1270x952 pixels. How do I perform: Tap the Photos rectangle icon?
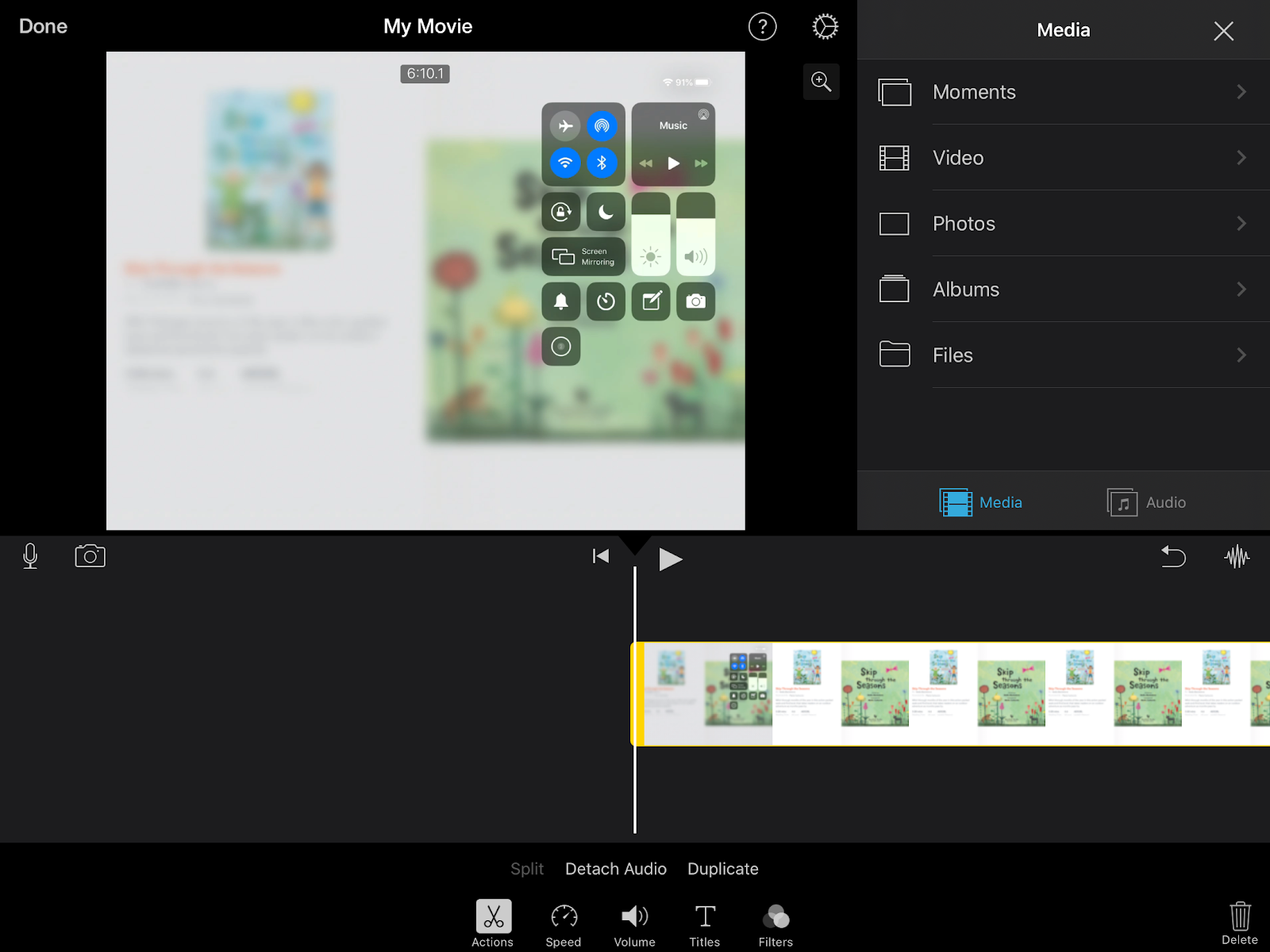(x=895, y=224)
